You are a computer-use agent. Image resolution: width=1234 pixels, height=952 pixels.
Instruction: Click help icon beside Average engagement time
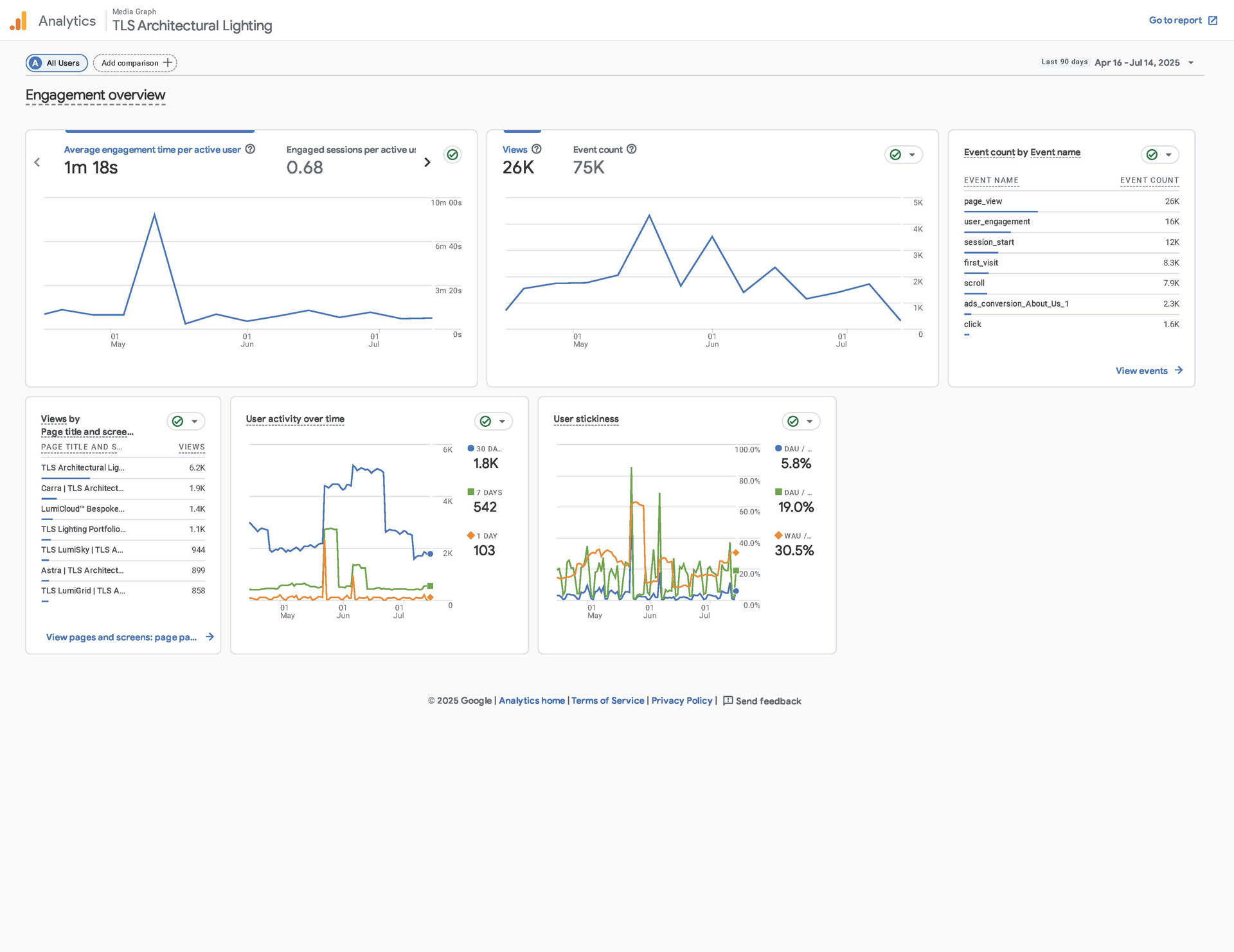click(x=251, y=149)
